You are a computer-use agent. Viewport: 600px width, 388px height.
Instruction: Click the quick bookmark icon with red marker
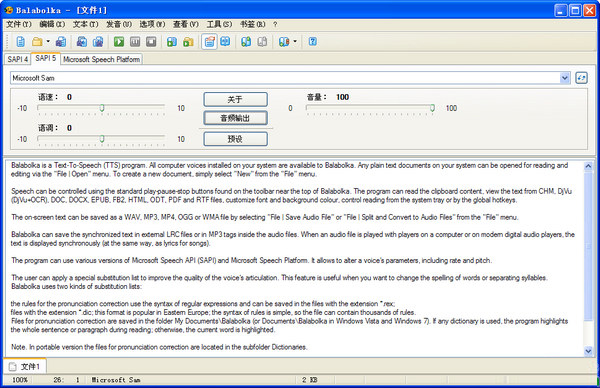(x=284, y=41)
